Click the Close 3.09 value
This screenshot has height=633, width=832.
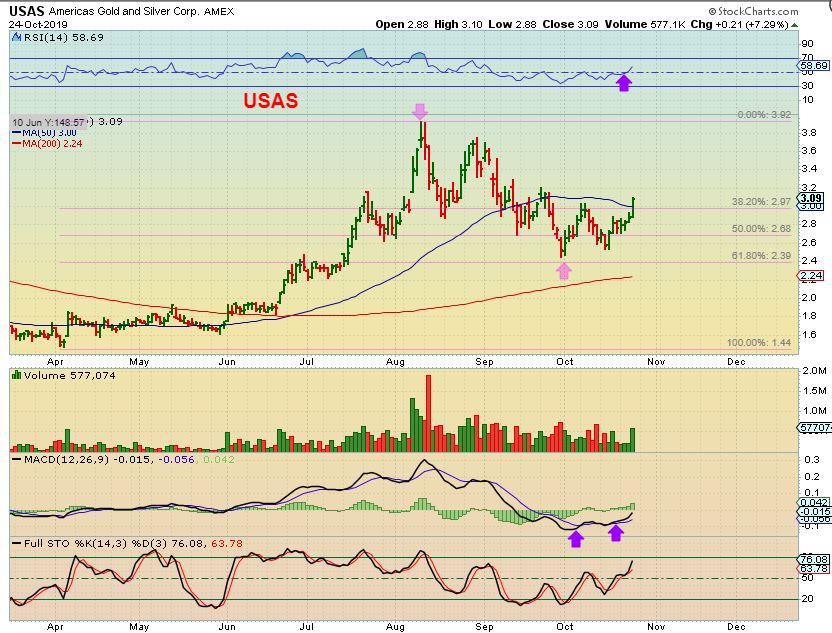point(570,24)
